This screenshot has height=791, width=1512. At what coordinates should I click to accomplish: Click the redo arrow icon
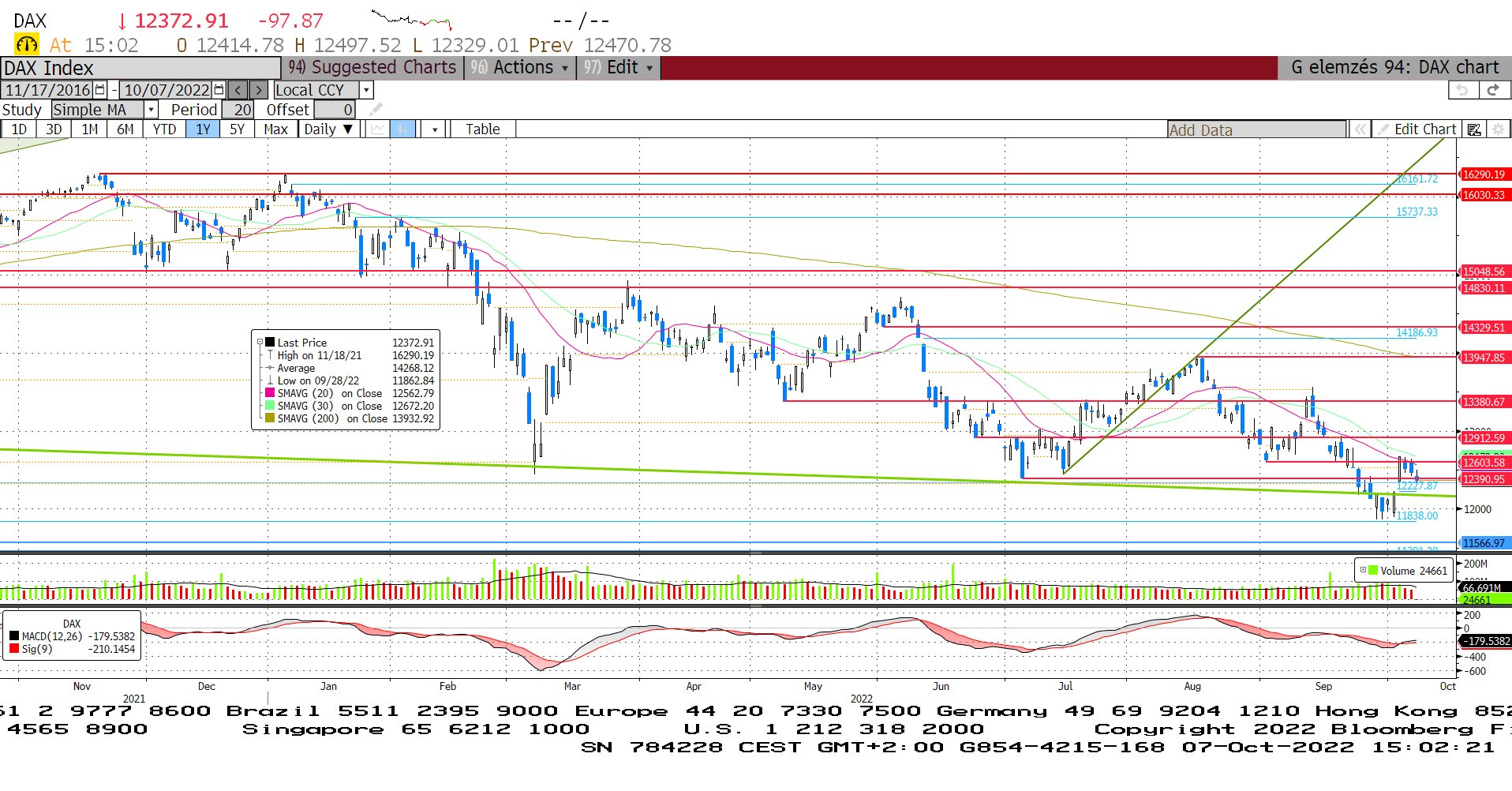pyautogui.click(x=1493, y=90)
